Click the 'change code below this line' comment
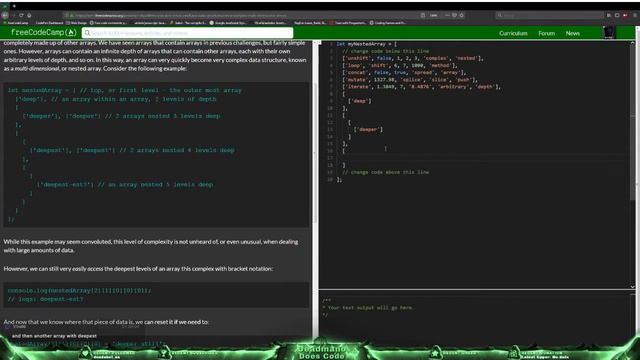640x360 pixels. [x=386, y=51]
